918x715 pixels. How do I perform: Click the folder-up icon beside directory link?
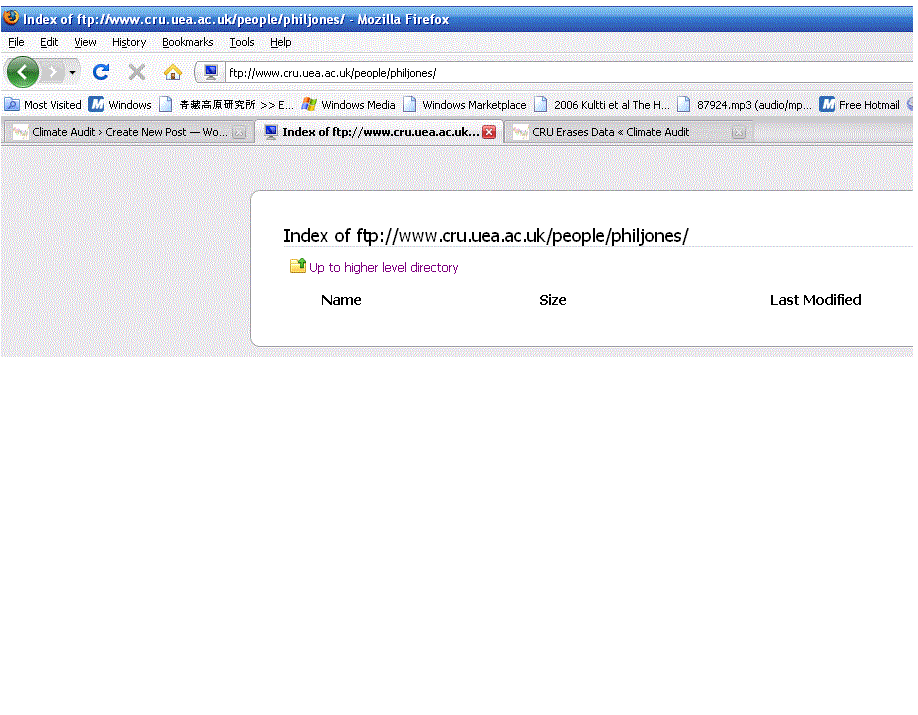298,266
